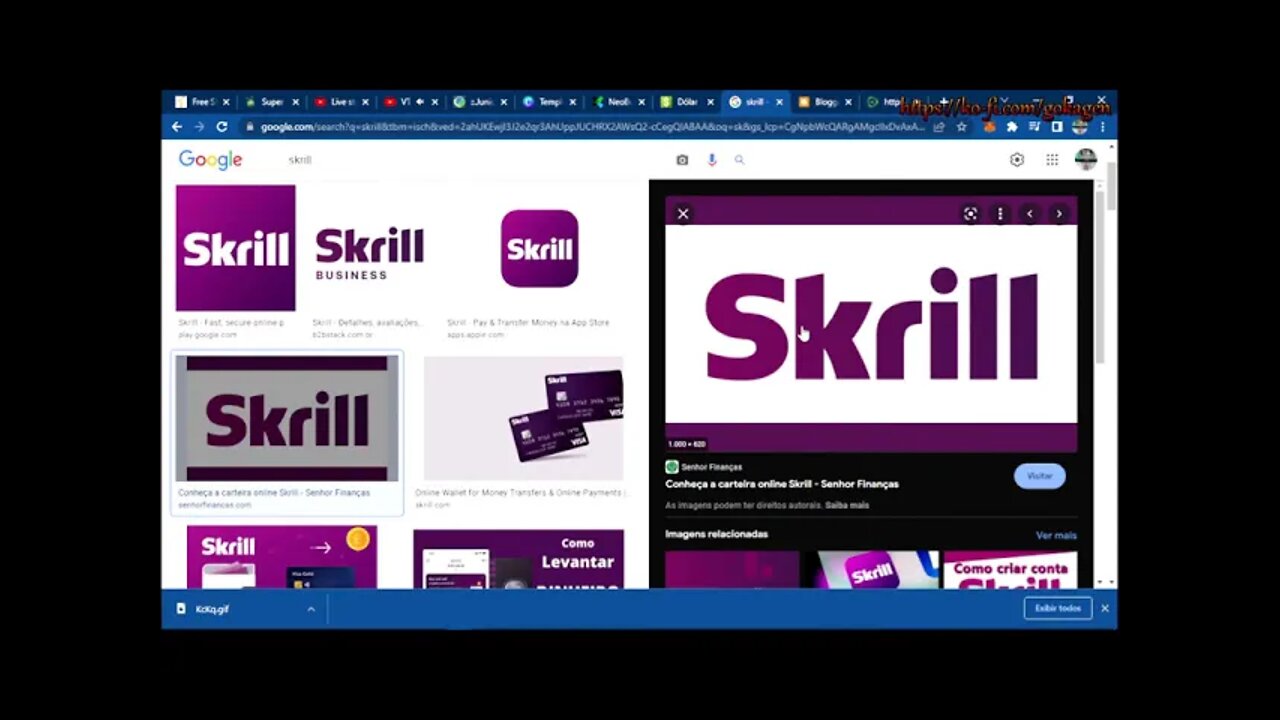Click the site lock icon in address bar
1280x720 pixels.
pos(248,127)
